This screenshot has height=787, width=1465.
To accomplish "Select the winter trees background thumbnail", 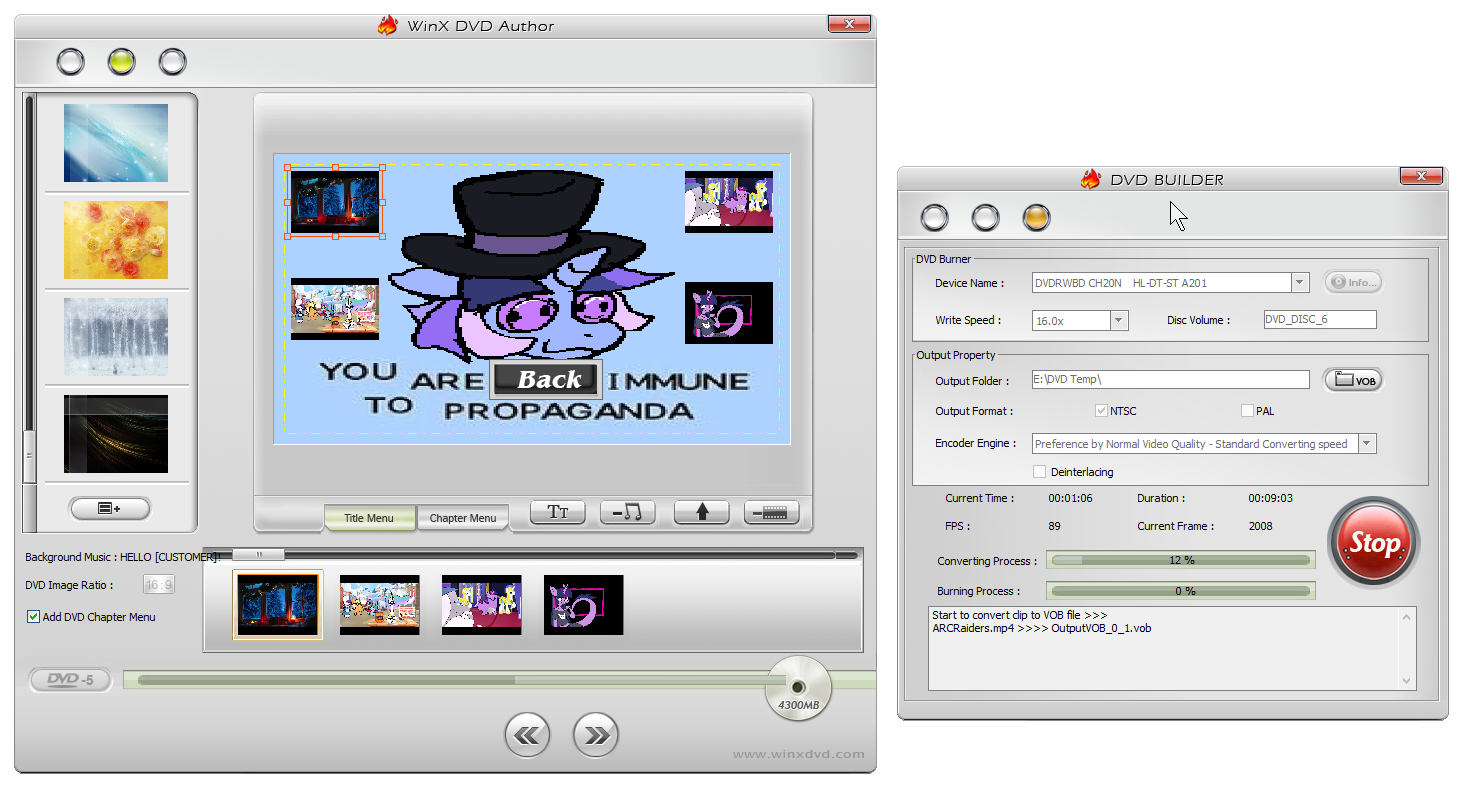I will pos(116,337).
